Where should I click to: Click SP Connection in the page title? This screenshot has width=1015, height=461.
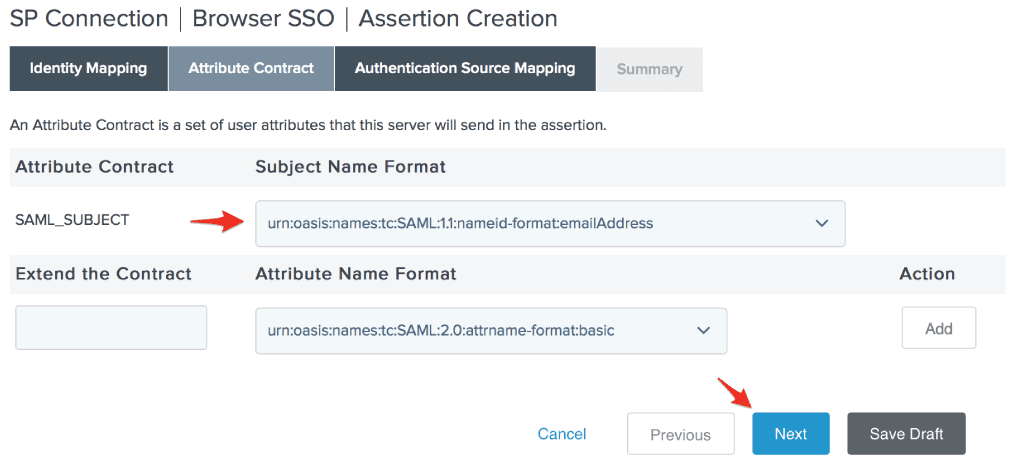pos(89,18)
